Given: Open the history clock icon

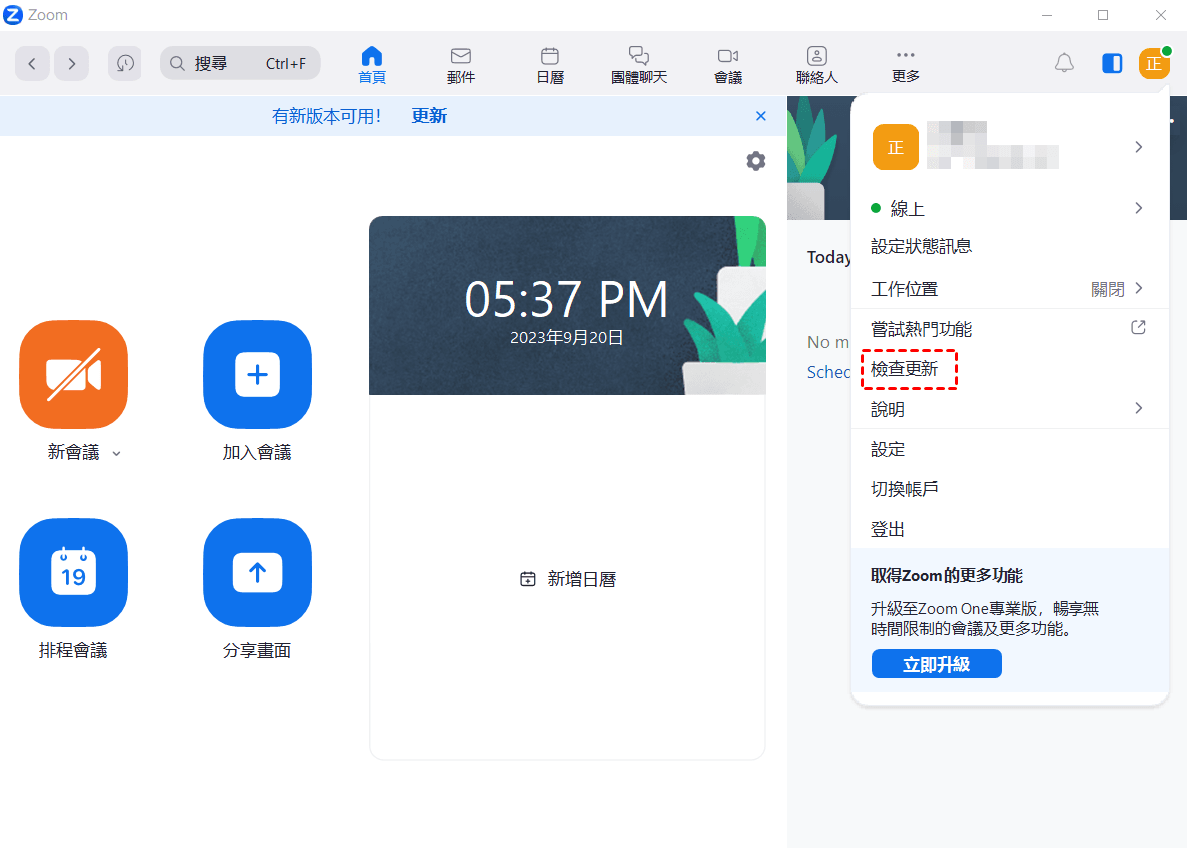Looking at the screenshot, I should (125, 64).
